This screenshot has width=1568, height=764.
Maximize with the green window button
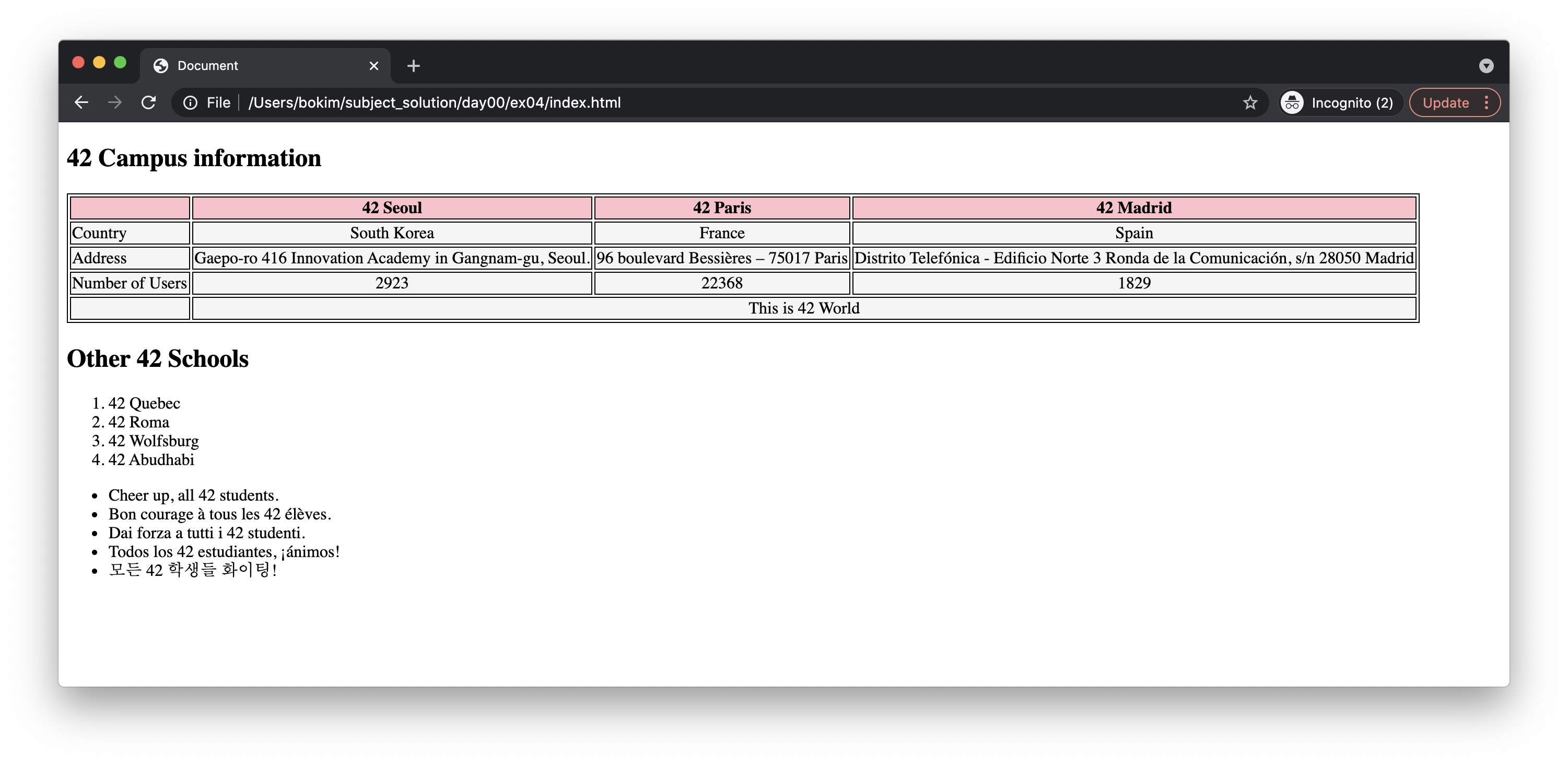click(x=120, y=63)
